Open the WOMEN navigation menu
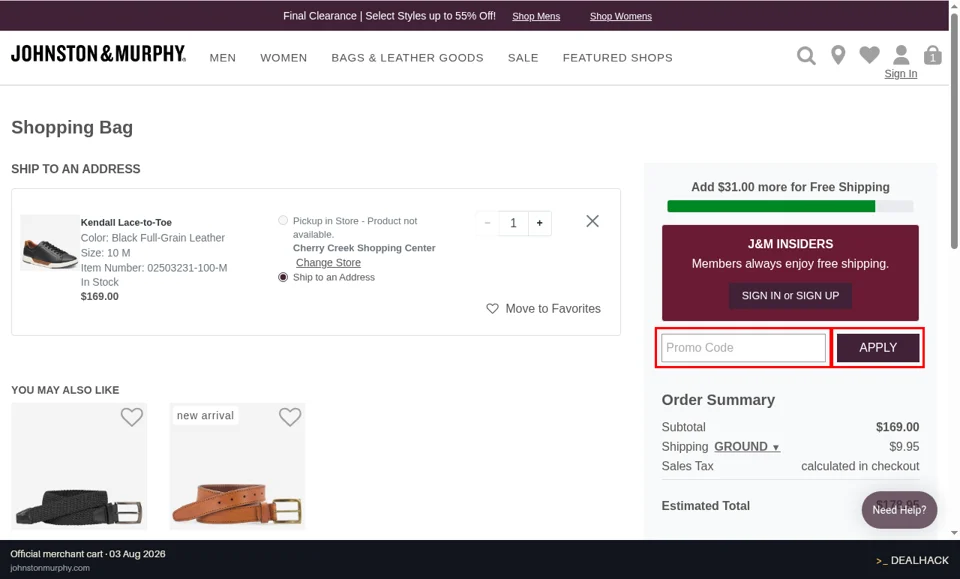This screenshot has width=960, height=579. (283, 58)
